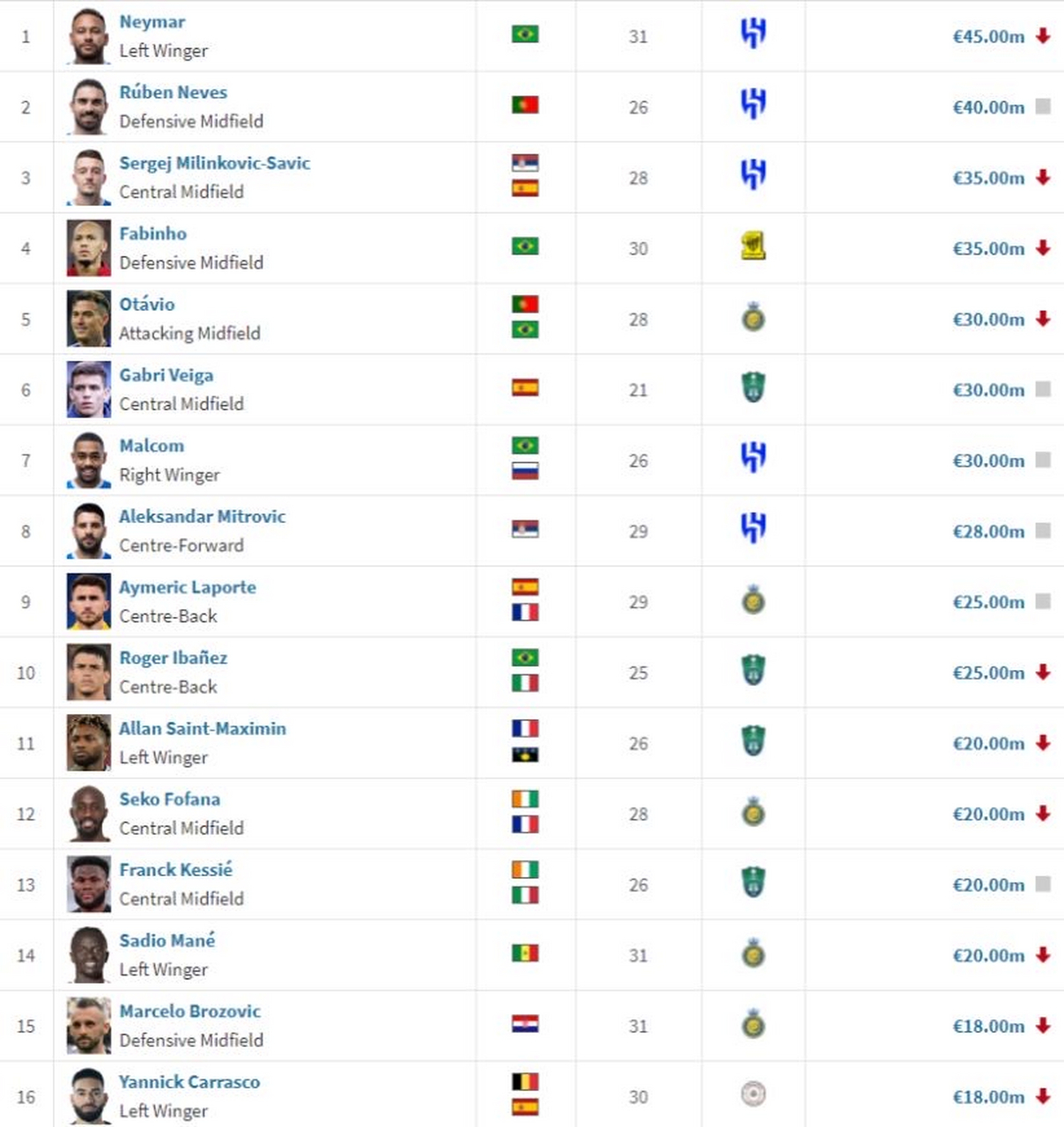Click Franck Kessié's €20.00m market value
This screenshot has height=1127, width=1064.
[x=988, y=885]
